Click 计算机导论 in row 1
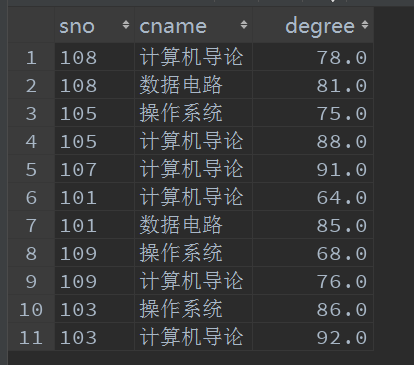The image size is (414, 365). pyautogui.click(x=193, y=57)
